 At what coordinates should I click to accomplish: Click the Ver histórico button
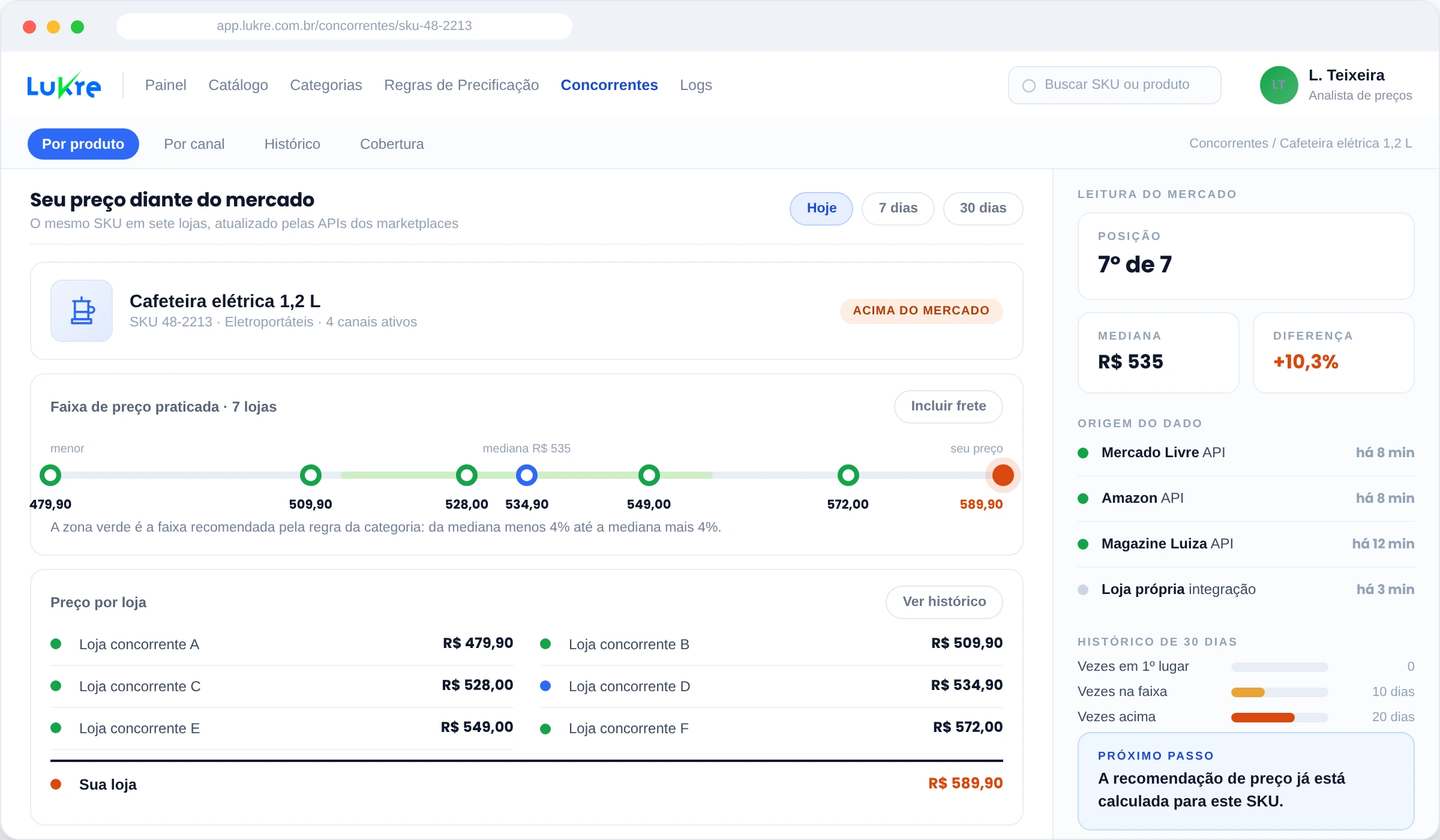944,602
